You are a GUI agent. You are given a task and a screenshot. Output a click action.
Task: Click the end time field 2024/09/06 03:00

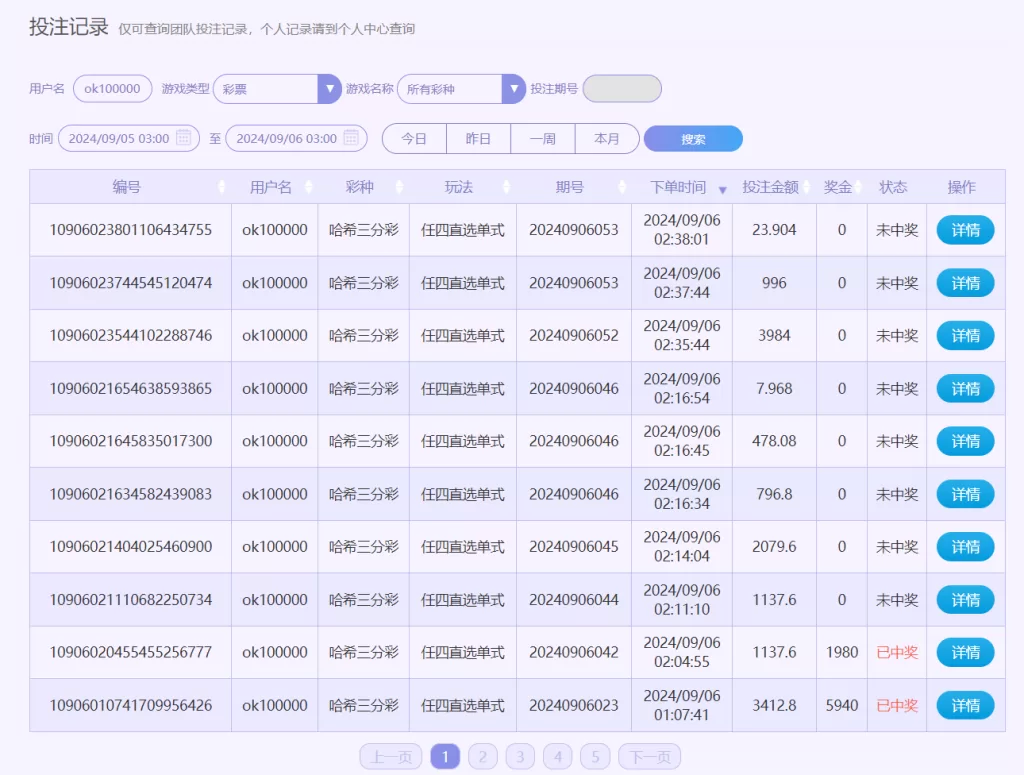click(x=296, y=138)
